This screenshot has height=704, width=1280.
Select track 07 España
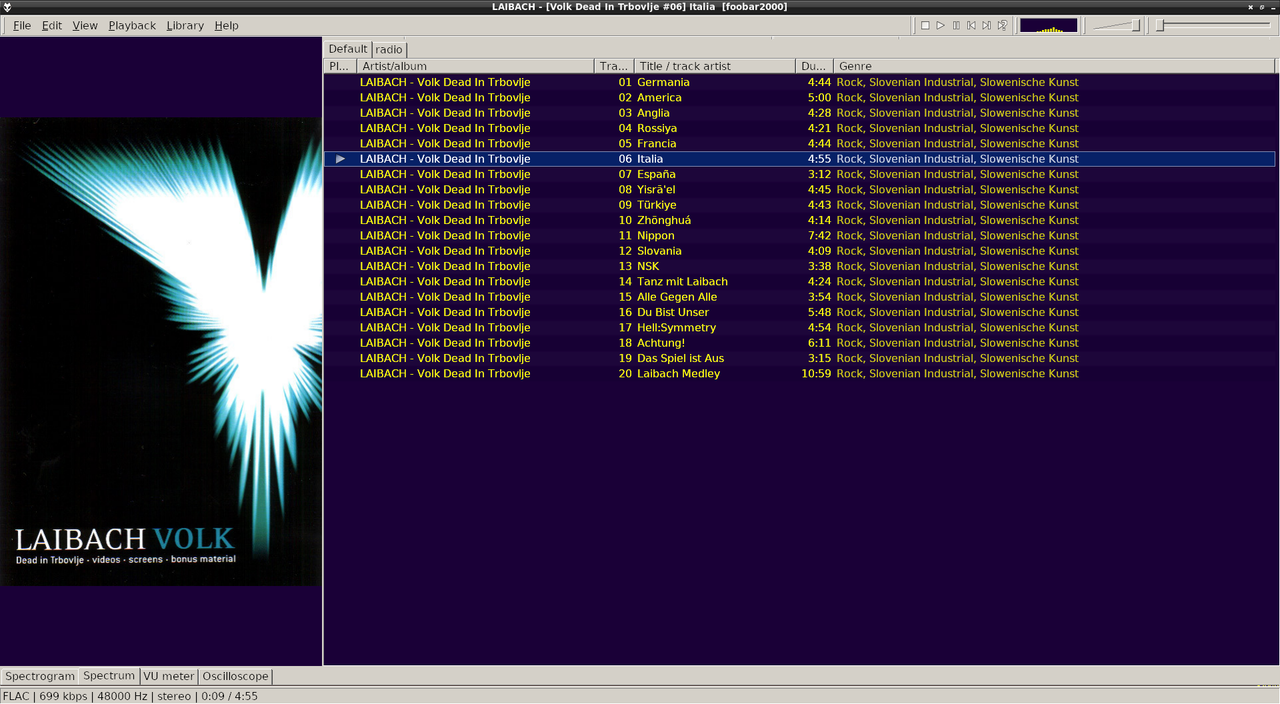click(x=800, y=174)
